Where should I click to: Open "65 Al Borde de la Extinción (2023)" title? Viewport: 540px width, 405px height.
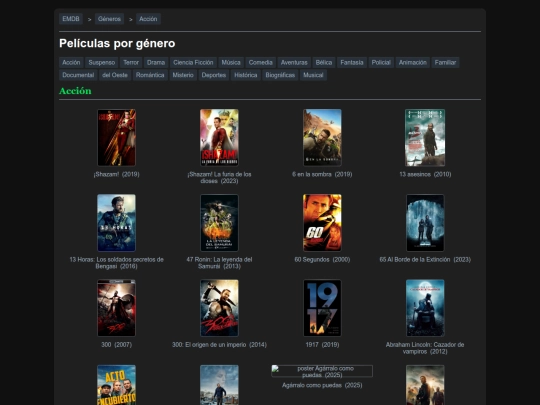pos(425,259)
